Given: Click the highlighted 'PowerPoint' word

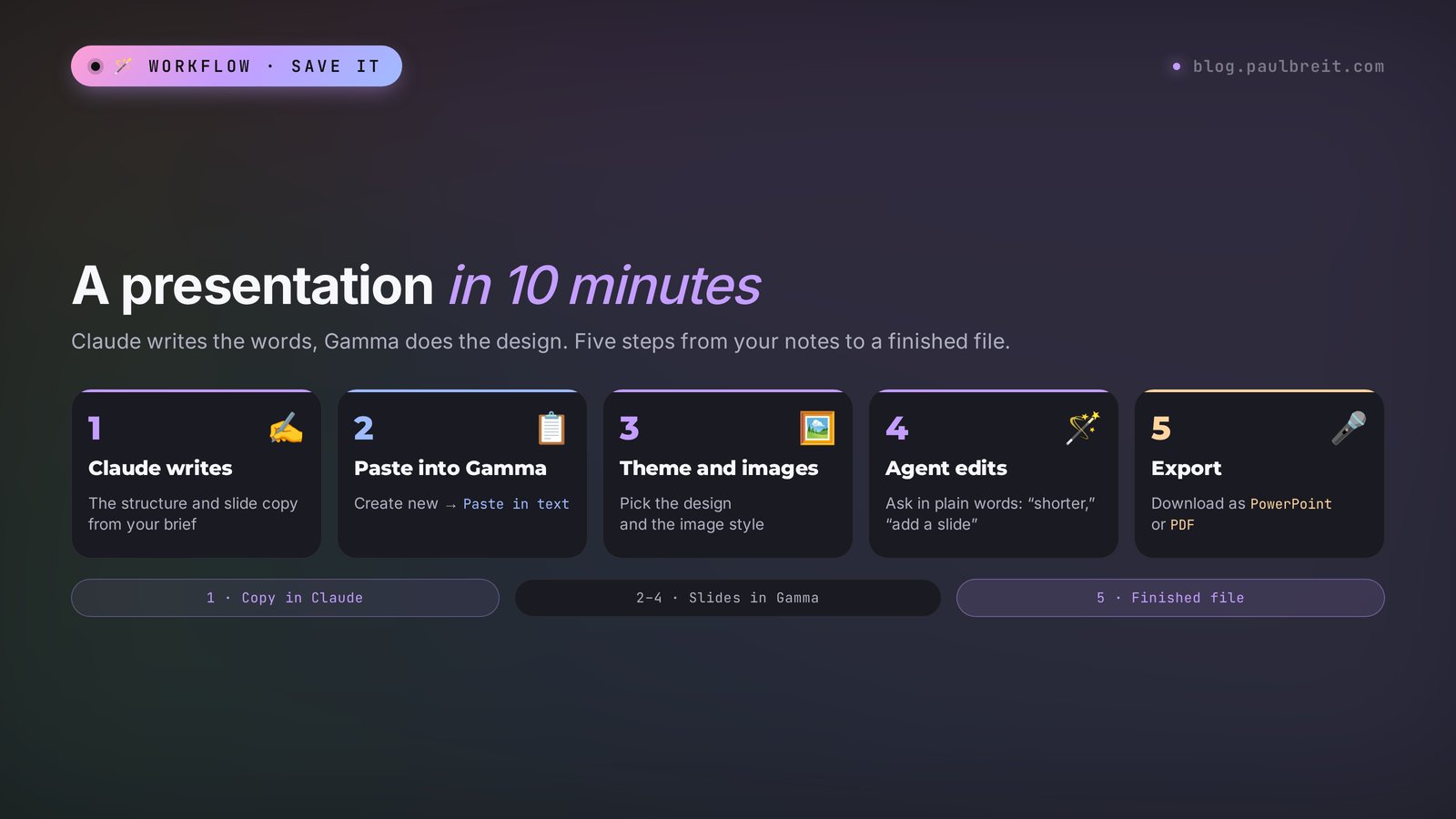Looking at the screenshot, I should point(1291,504).
